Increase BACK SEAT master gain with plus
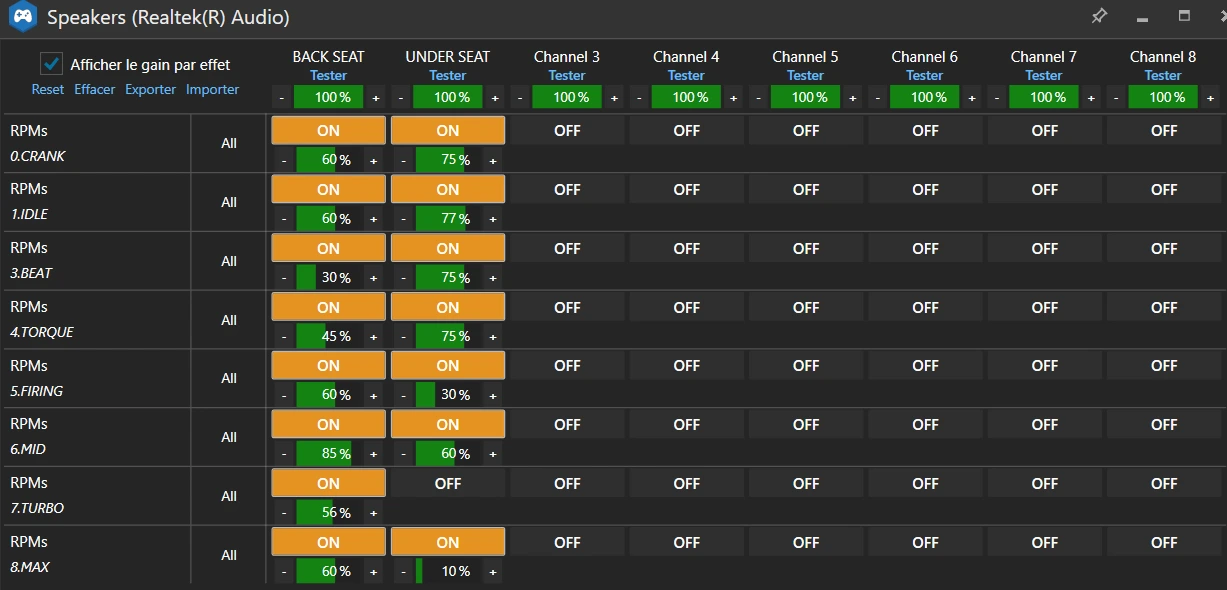The width and height of the screenshot is (1227, 590). (x=376, y=98)
